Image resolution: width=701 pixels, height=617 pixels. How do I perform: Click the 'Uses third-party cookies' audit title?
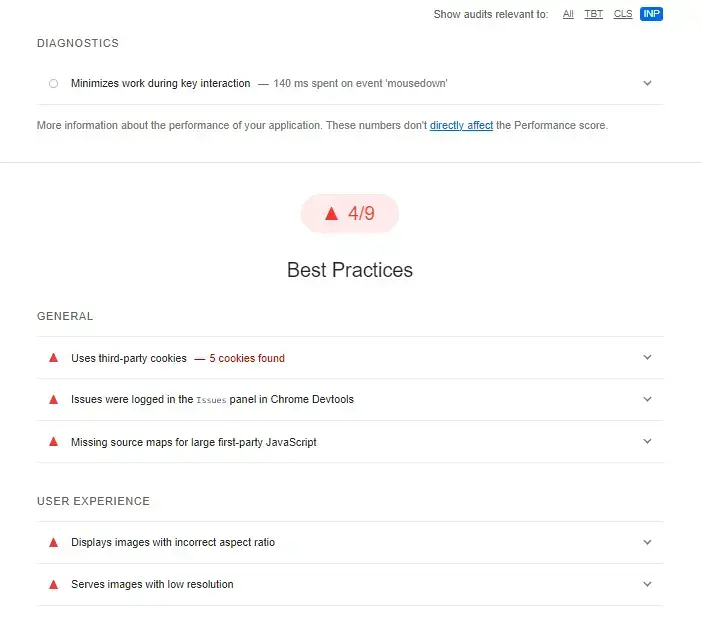129,358
